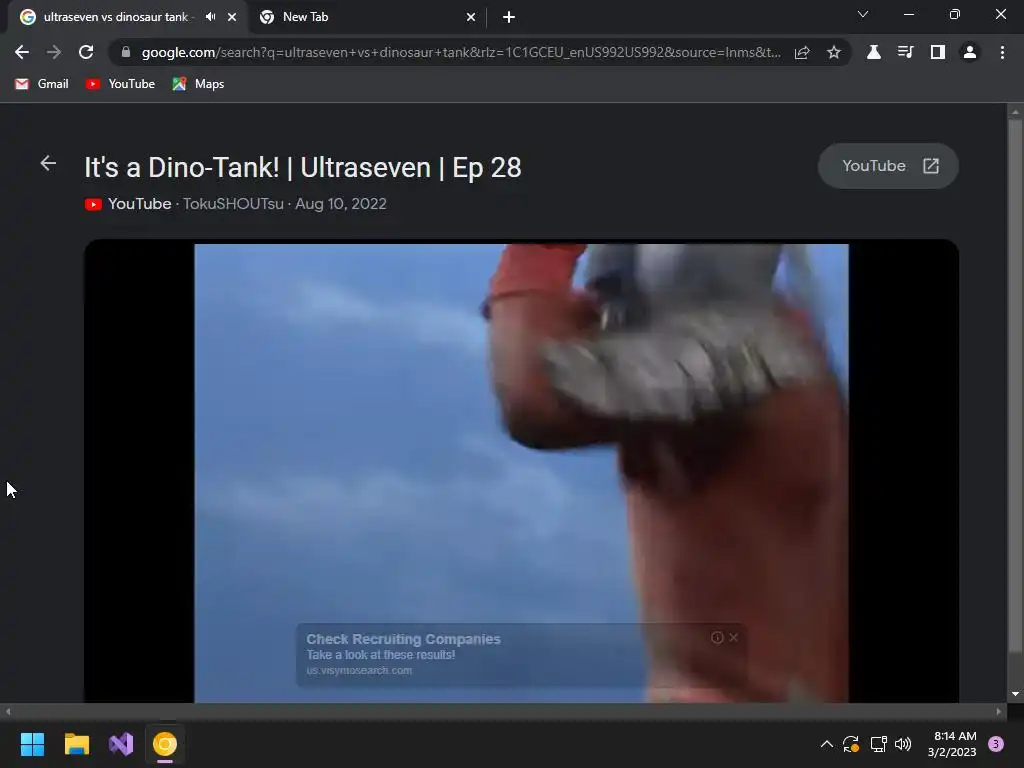Close the New Tab tab
Image resolution: width=1024 pixels, height=768 pixels.
click(471, 17)
